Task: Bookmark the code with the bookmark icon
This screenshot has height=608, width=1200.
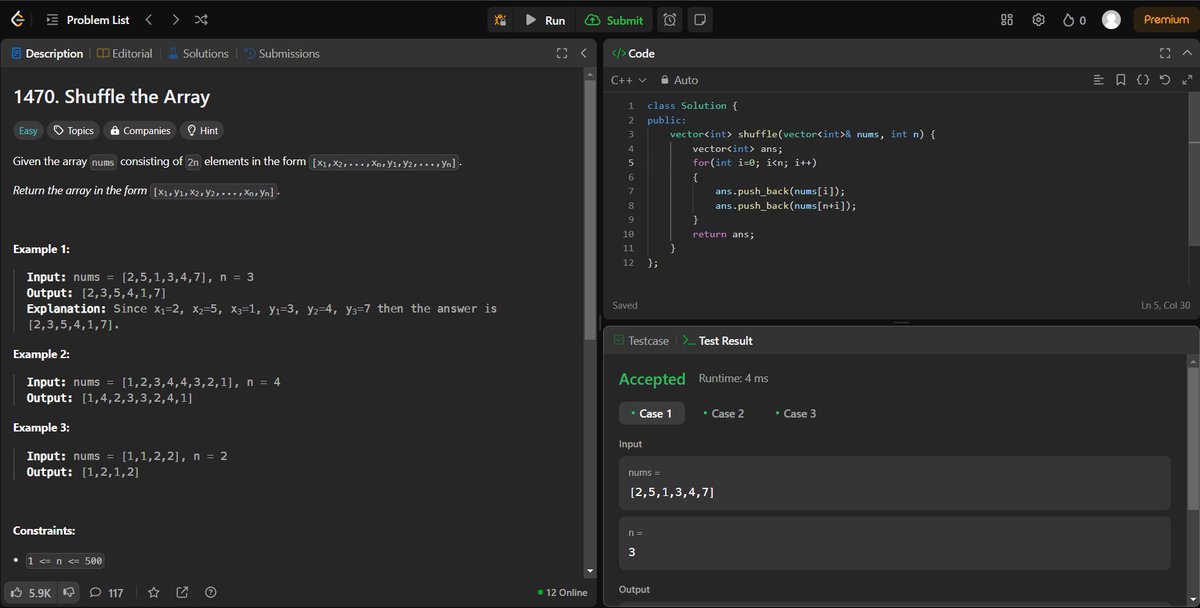Action: pyautogui.click(x=1120, y=80)
